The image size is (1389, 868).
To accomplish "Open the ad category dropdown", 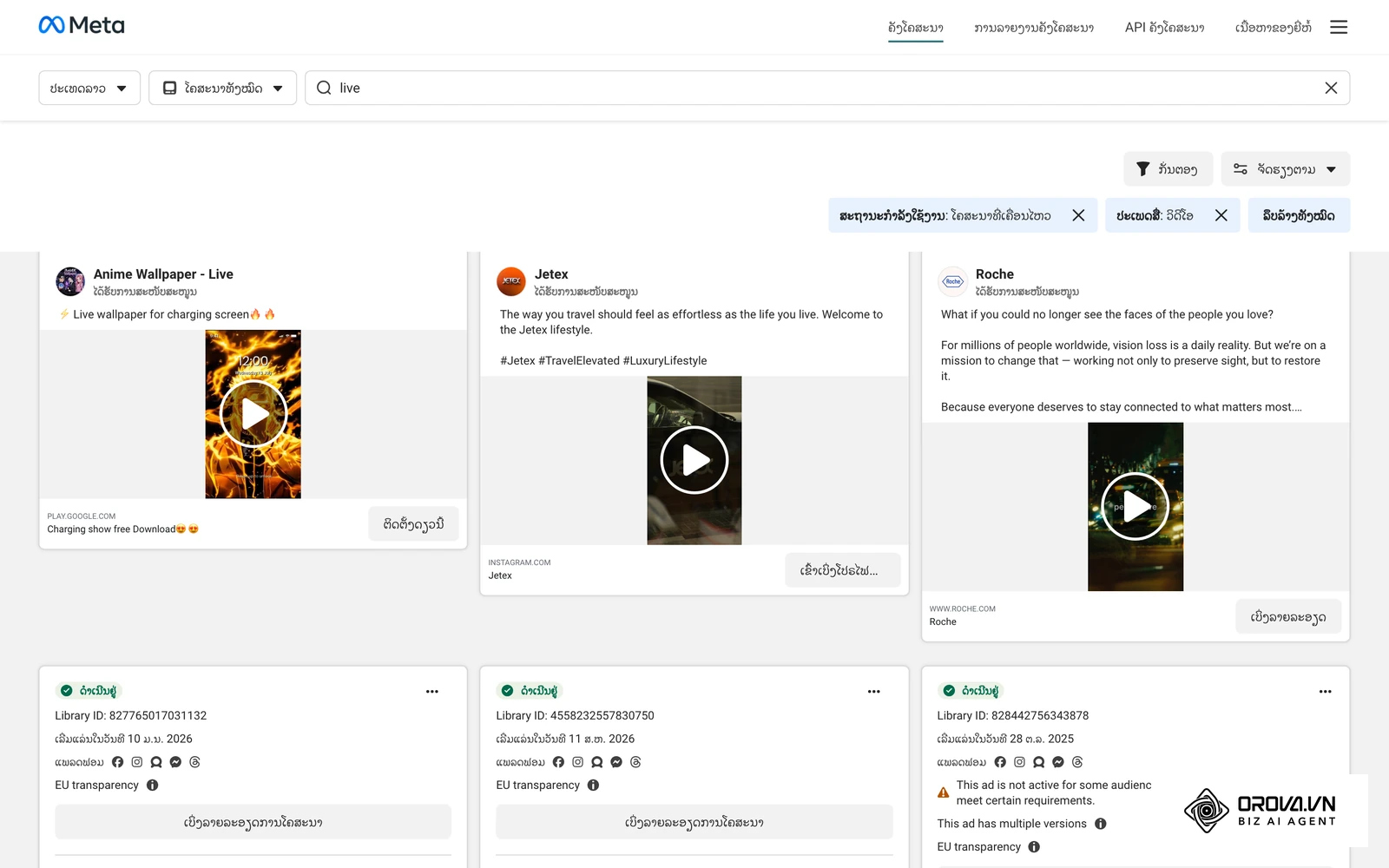I will (223, 88).
